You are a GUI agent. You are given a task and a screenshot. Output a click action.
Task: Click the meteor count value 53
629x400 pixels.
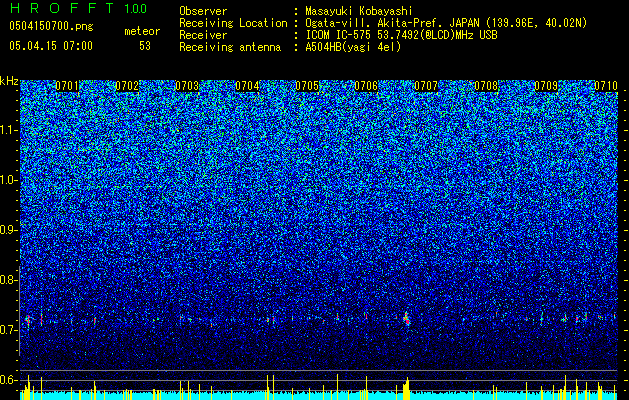tap(145, 46)
